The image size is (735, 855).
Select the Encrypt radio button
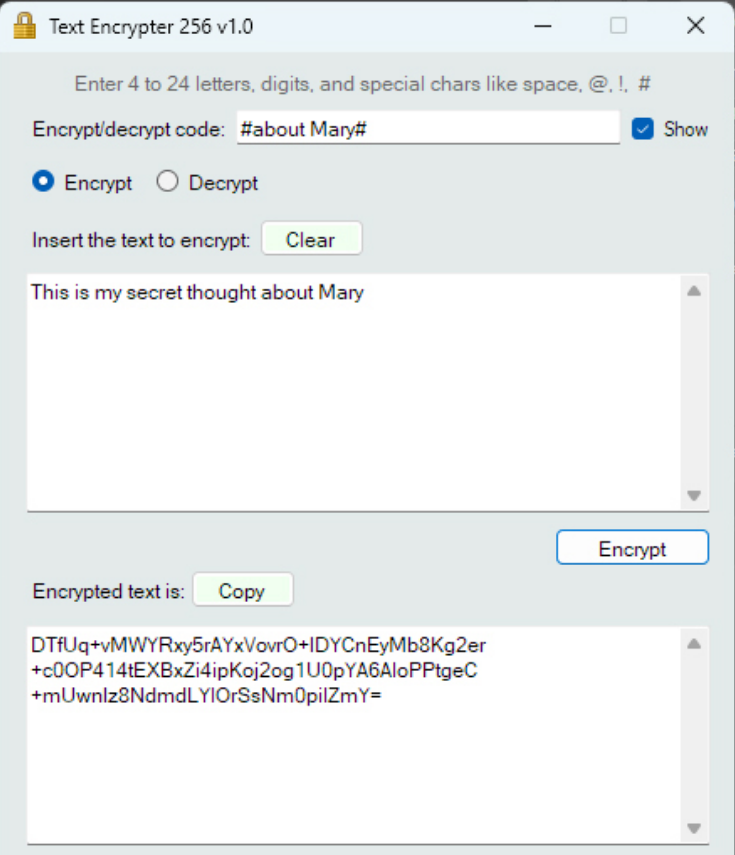pos(42,182)
